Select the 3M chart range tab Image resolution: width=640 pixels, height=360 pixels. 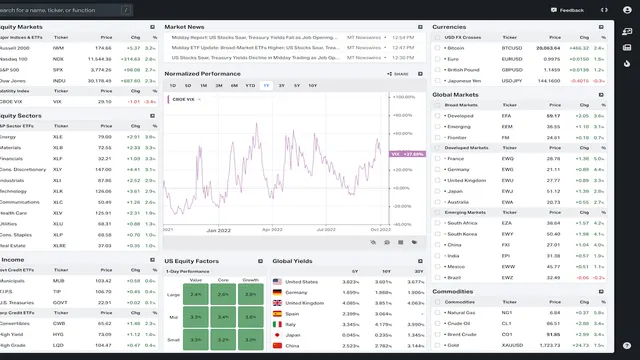(x=219, y=86)
